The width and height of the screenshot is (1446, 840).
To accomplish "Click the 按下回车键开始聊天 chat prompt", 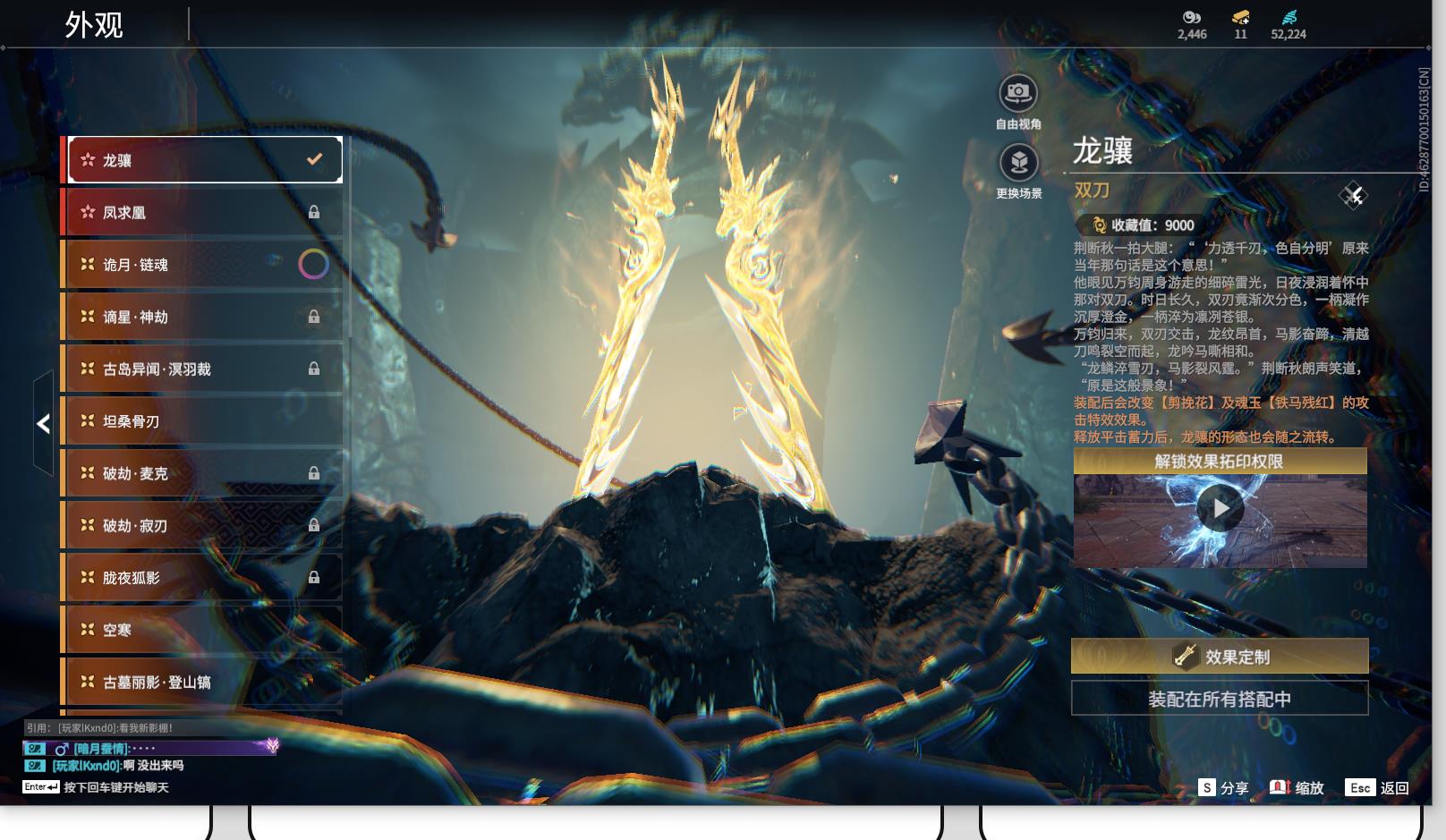I will point(116,787).
